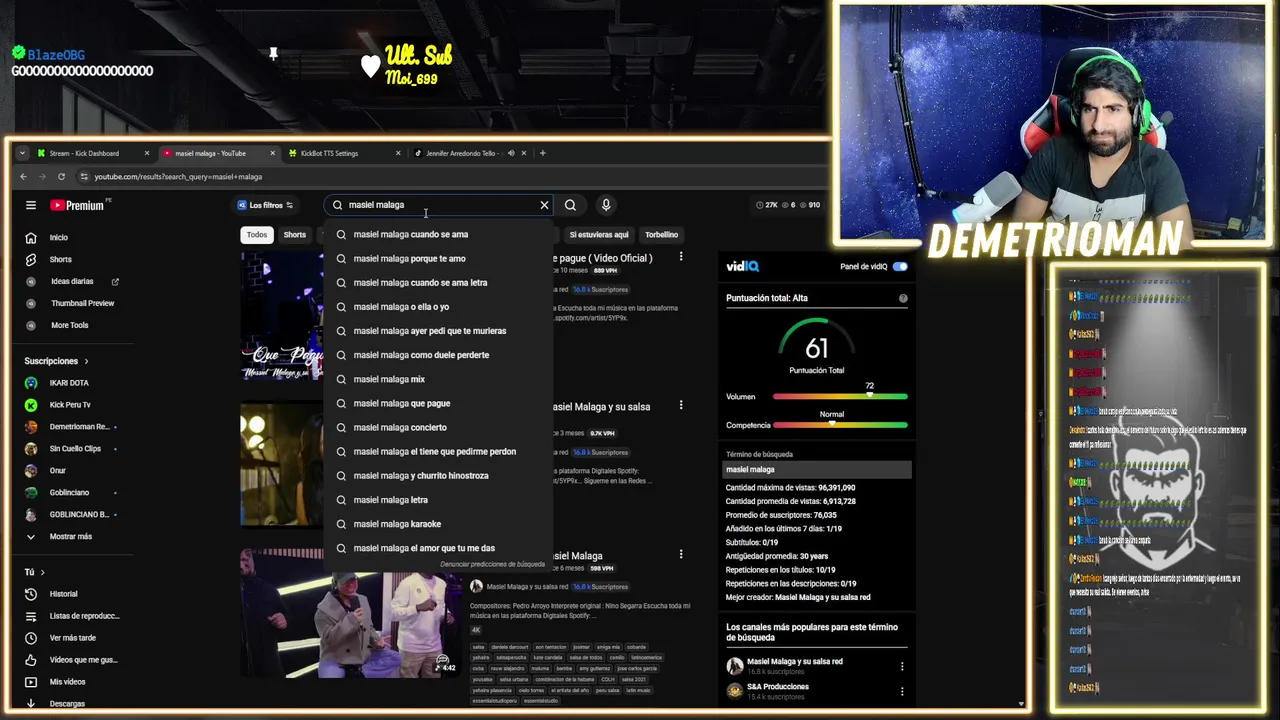Choose suggestion masiel malaga concierto
The height and width of the screenshot is (720, 1280).
[x=438, y=427]
